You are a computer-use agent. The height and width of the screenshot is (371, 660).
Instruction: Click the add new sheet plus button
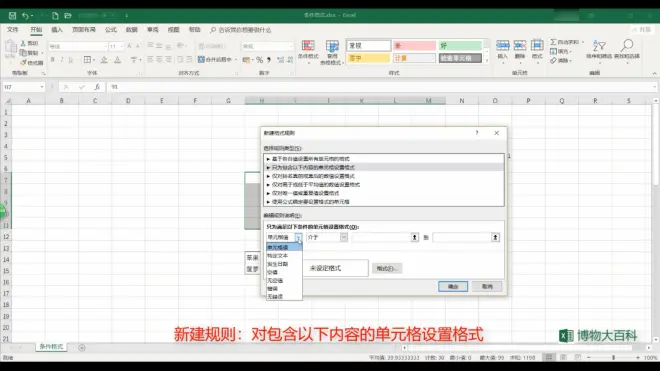82,347
